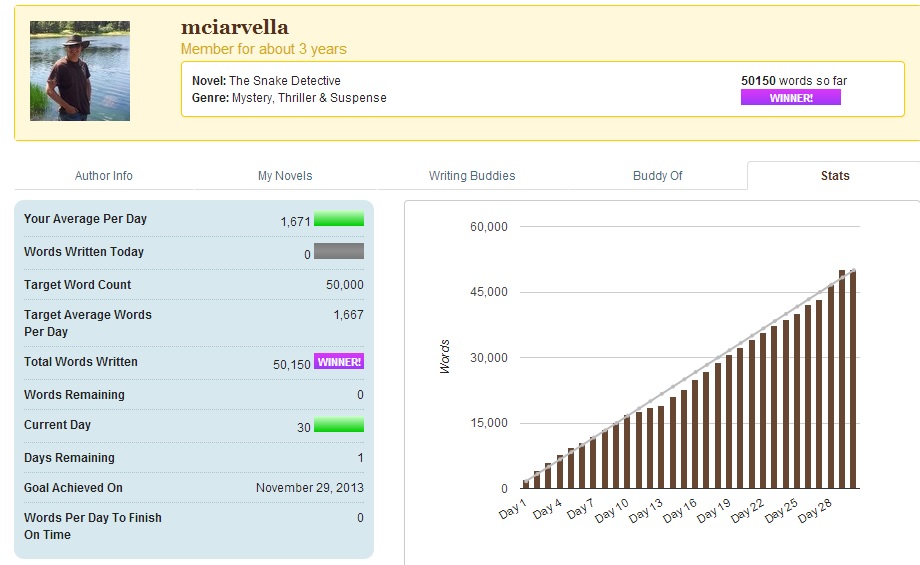
Task: Click the Mystery, Thriller & Suspense genre text
Action: point(309,98)
